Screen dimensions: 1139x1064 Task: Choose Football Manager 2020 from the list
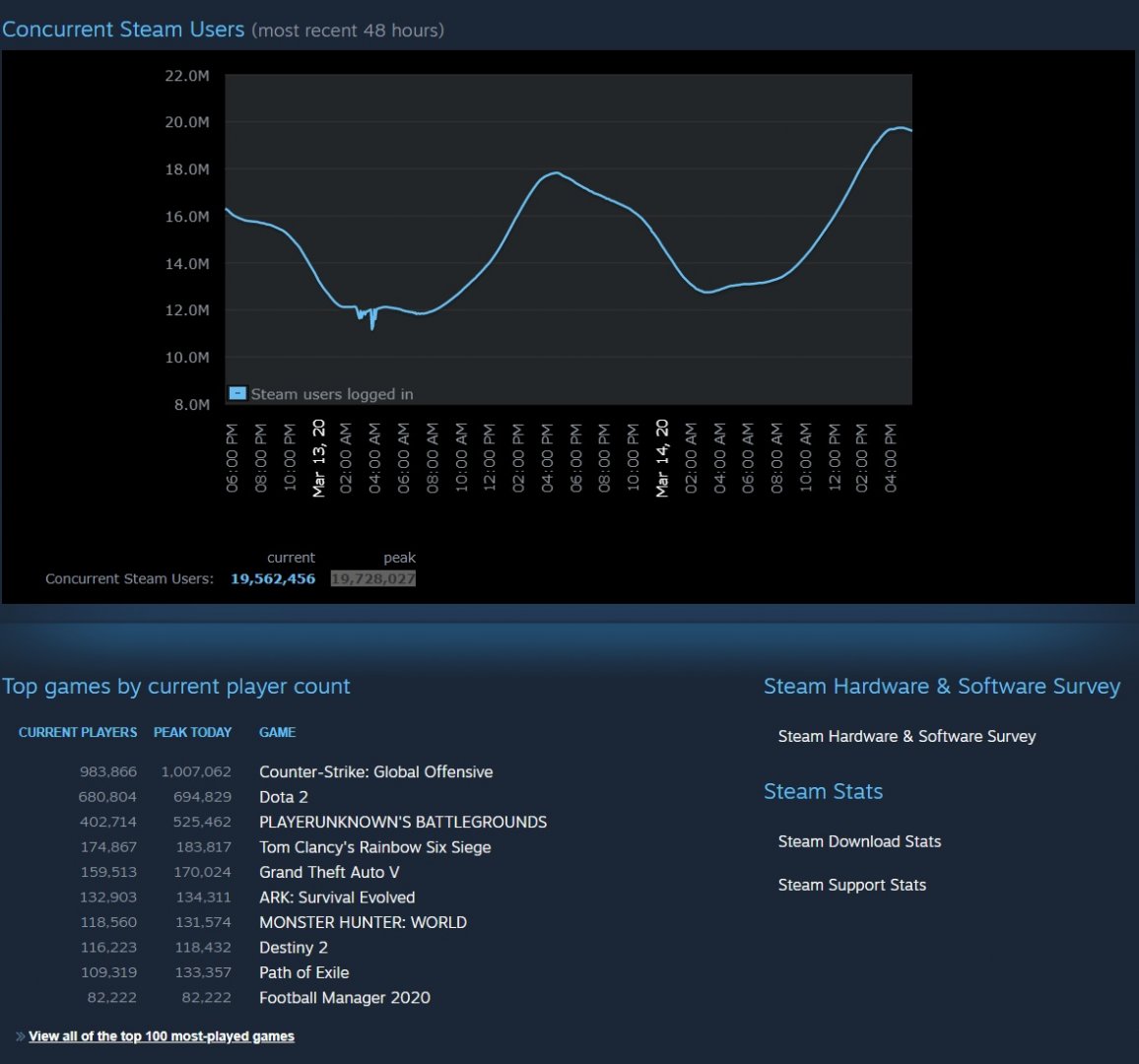click(x=344, y=997)
